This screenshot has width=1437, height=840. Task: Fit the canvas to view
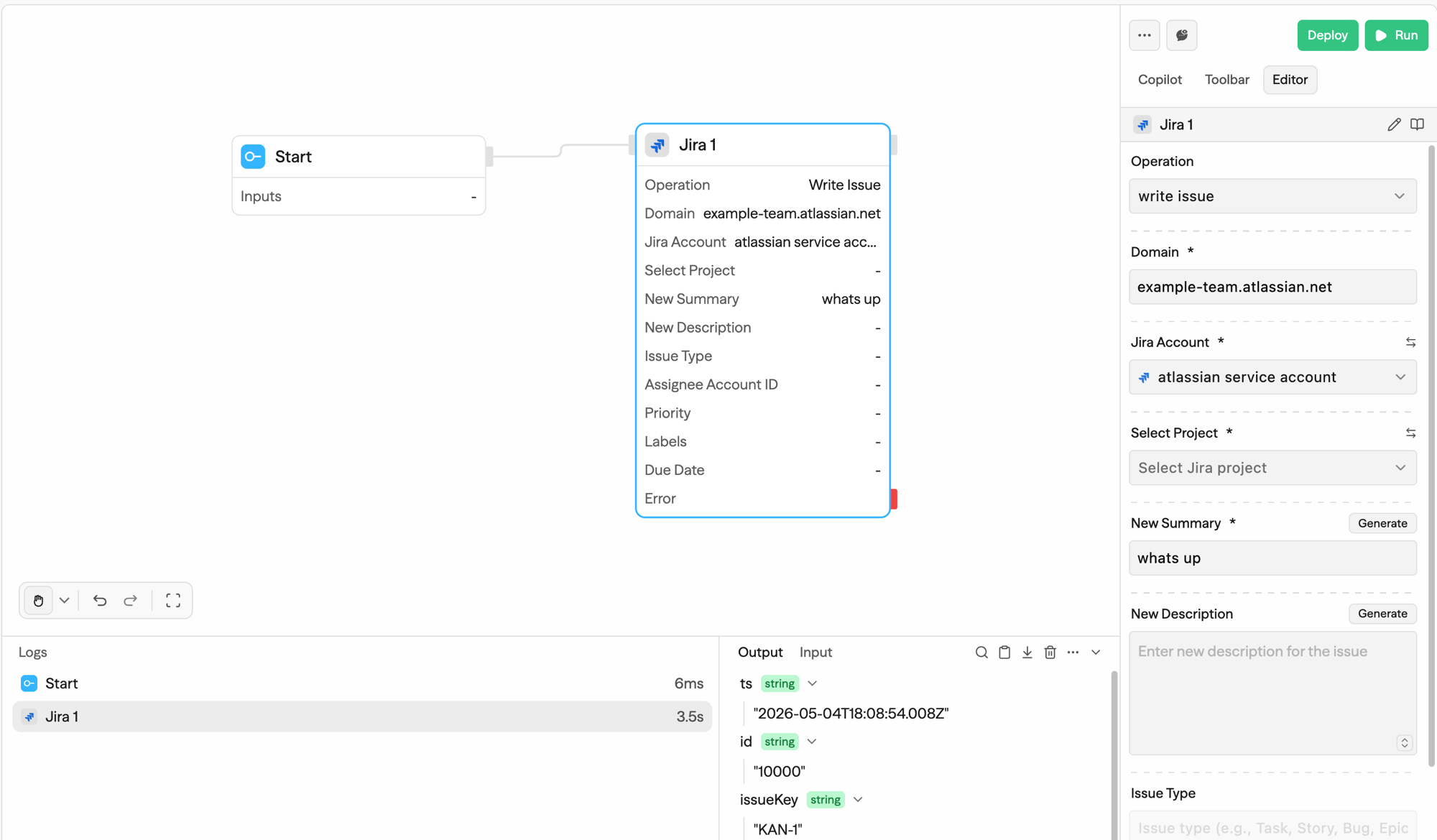coord(173,600)
